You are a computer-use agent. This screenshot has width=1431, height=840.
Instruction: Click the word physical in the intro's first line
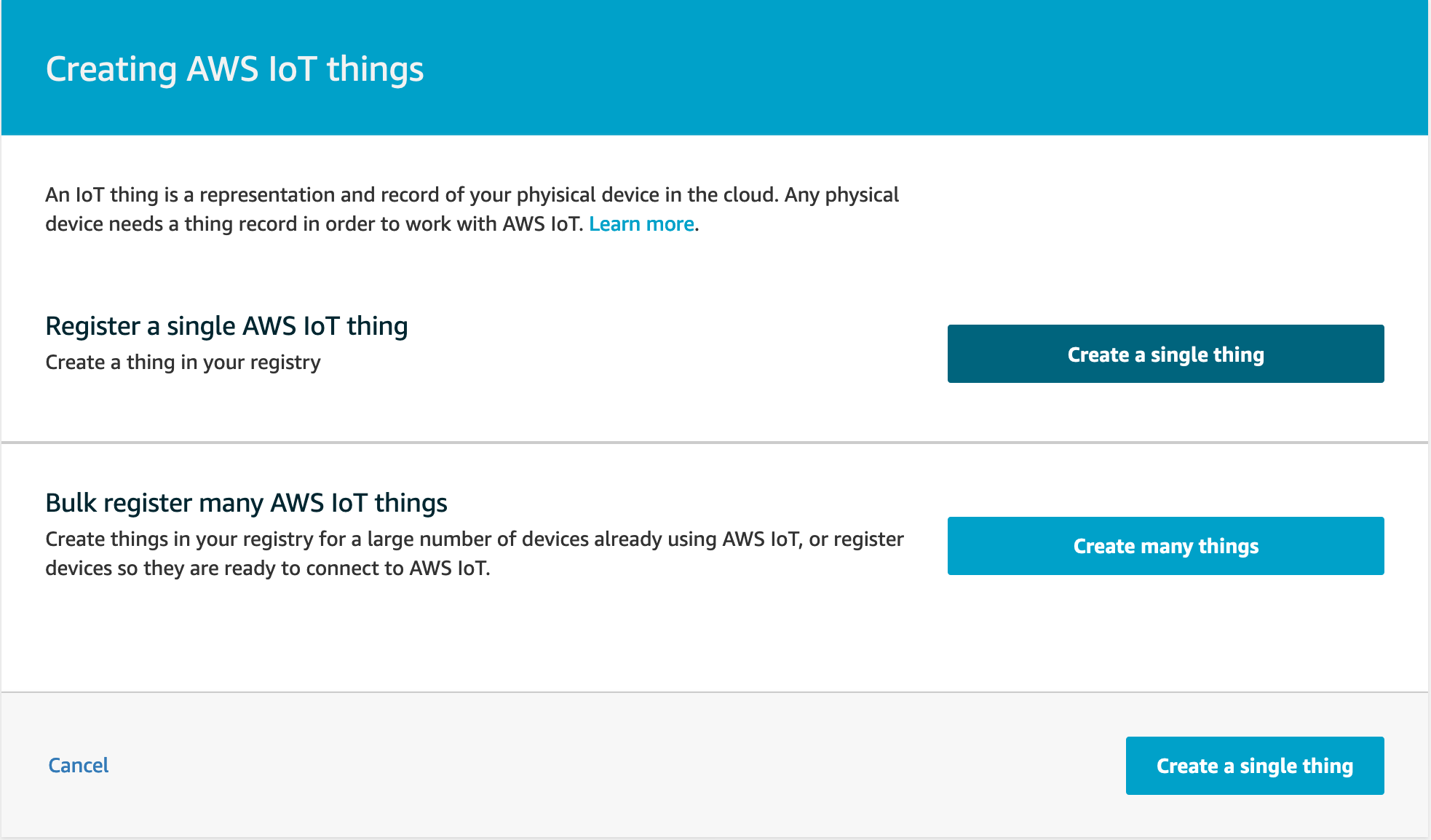pyautogui.click(x=862, y=195)
